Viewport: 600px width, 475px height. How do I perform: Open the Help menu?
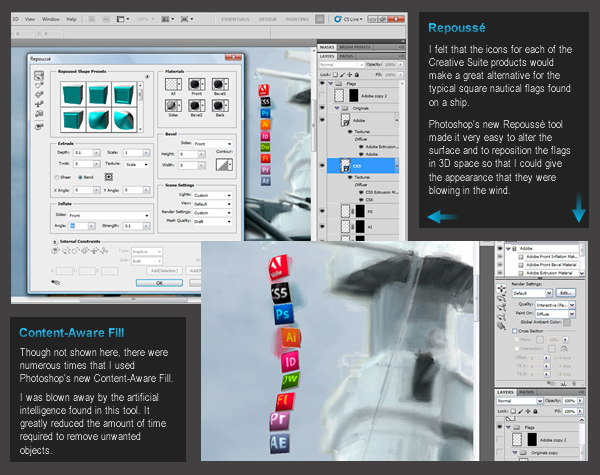(x=71, y=19)
